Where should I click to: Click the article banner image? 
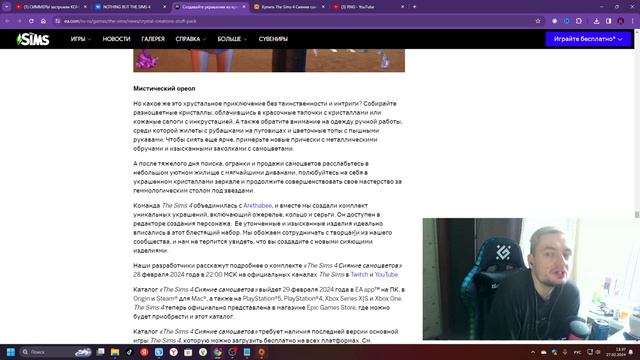pos(269,60)
